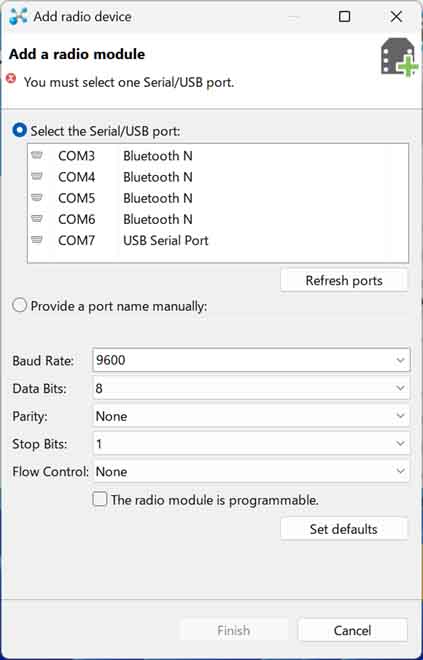Click the red error icon beside warning
This screenshot has height=660, width=423.
[11, 78]
